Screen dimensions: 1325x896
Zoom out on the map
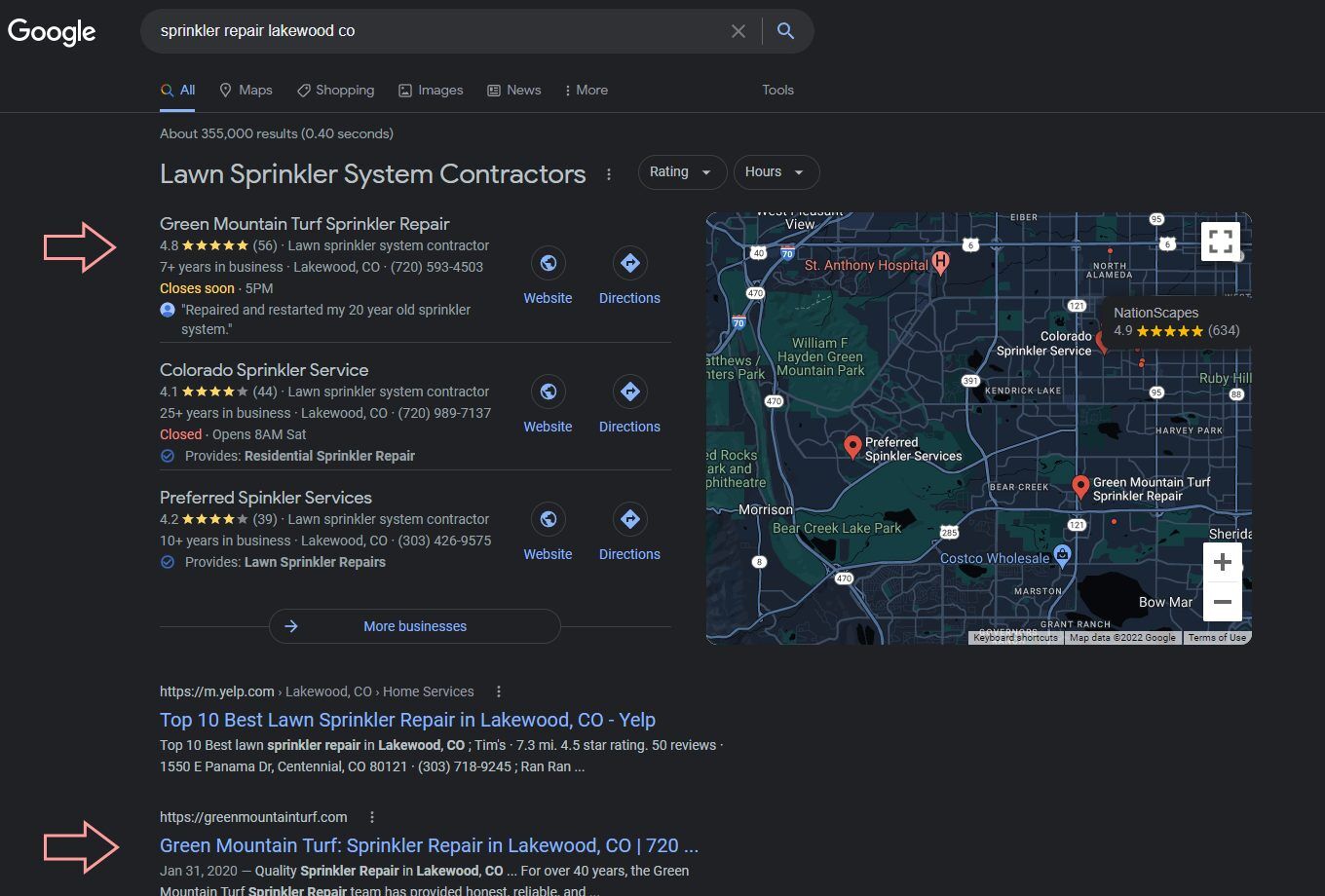click(x=1222, y=603)
